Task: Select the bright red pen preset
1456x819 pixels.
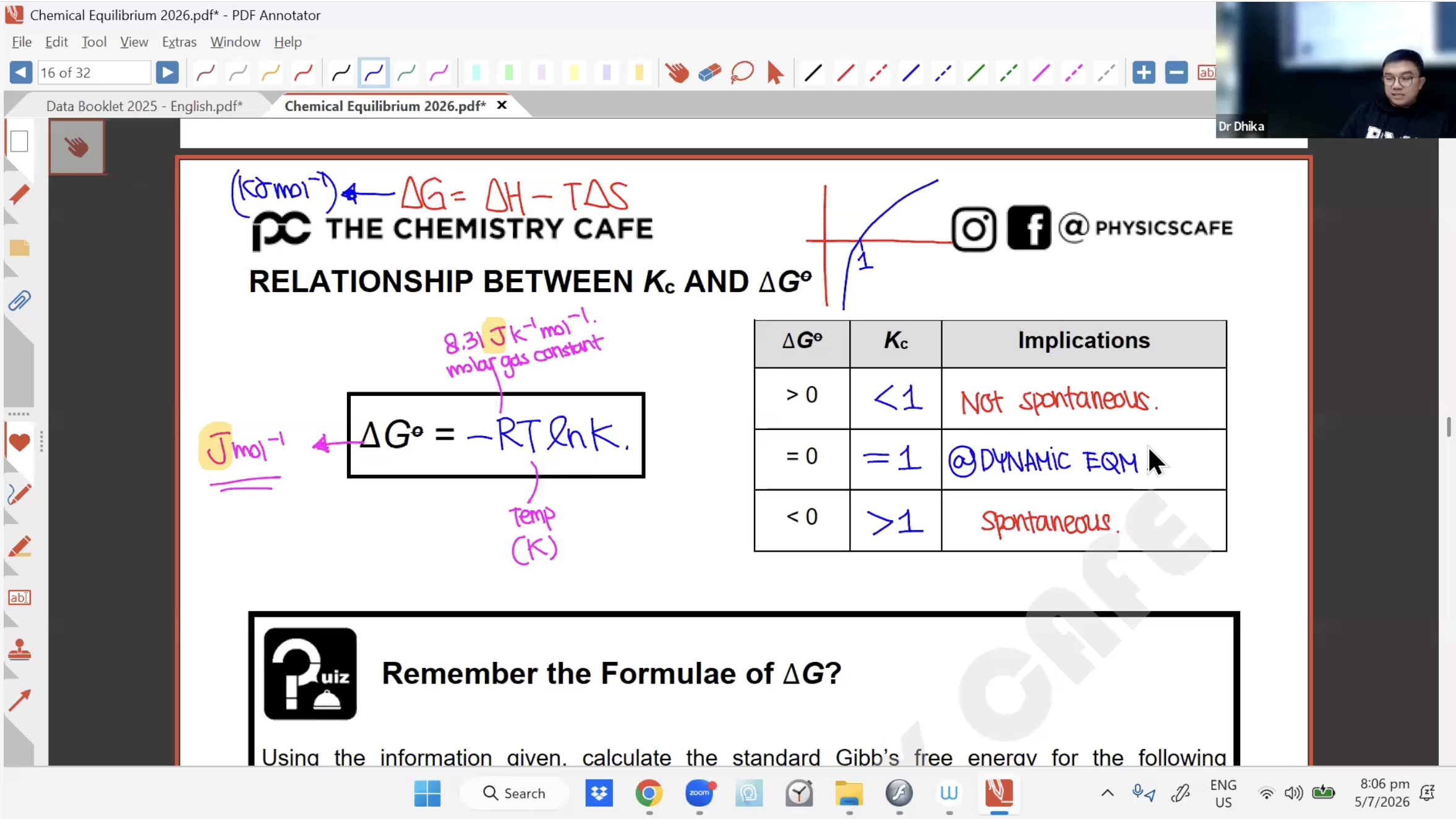Action: click(x=303, y=73)
